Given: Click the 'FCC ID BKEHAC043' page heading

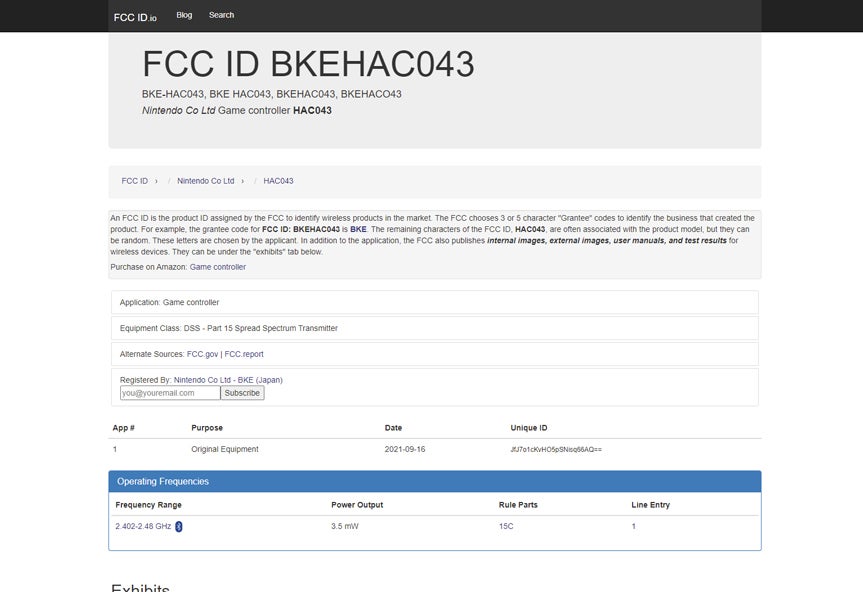Looking at the screenshot, I should 308,64.
